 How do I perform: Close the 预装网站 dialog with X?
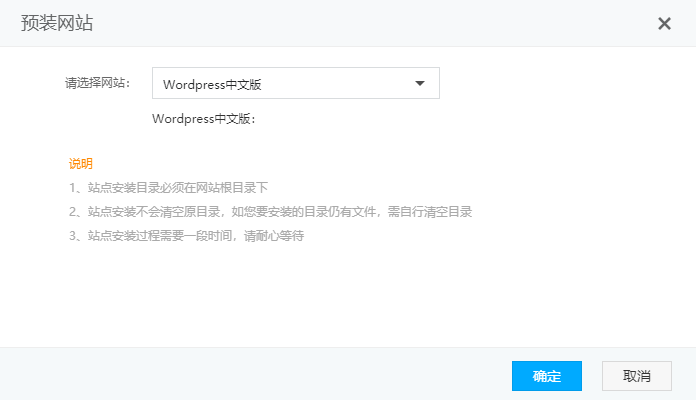pyautogui.click(x=664, y=23)
